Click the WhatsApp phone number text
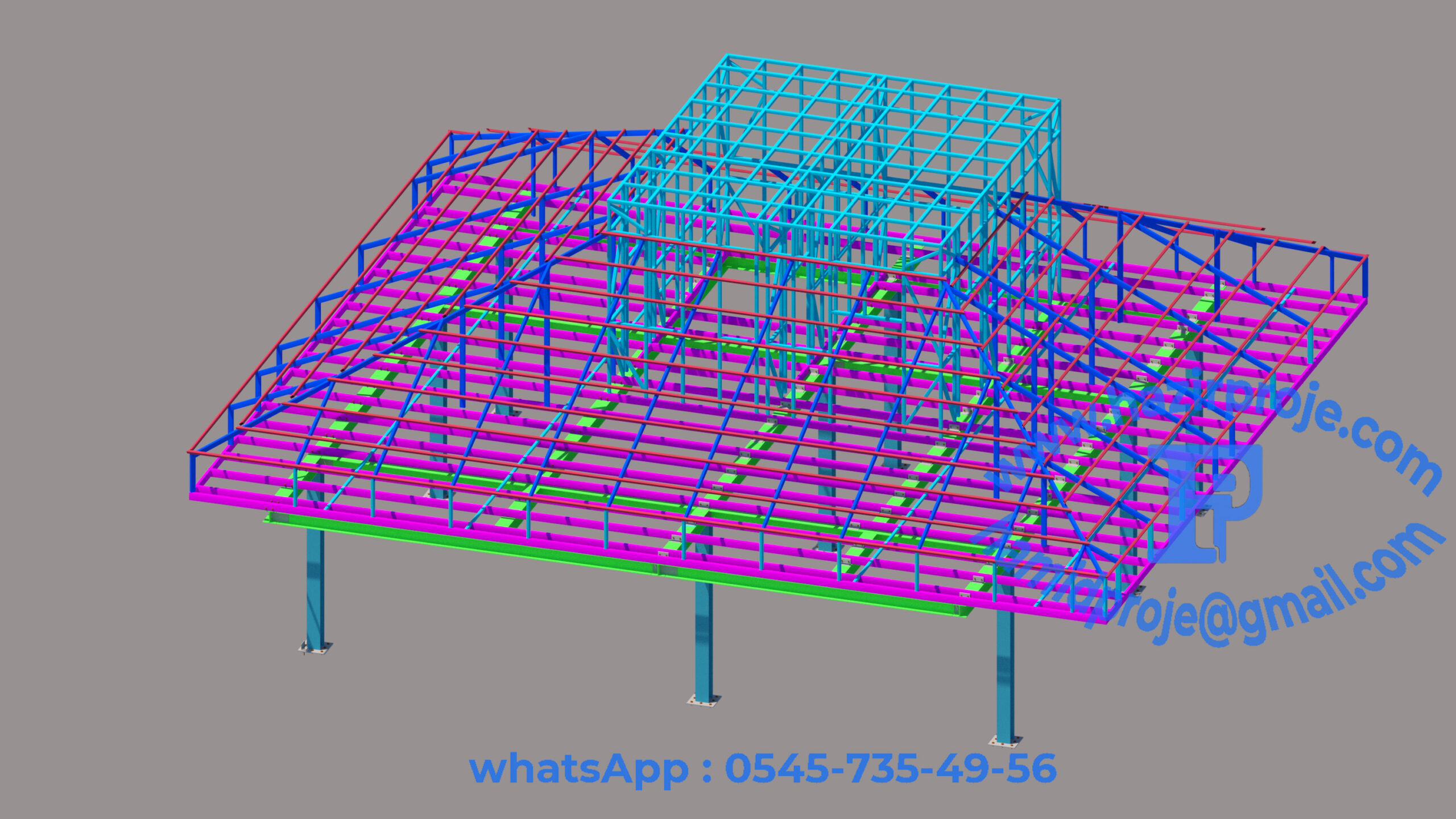The height and width of the screenshot is (819, 1456). tap(891, 768)
